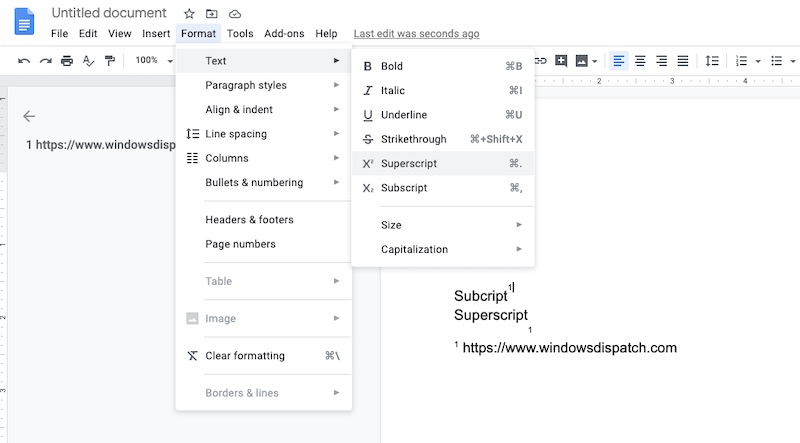Expand the Size submenu
The height and width of the screenshot is (443, 800).
point(443,225)
